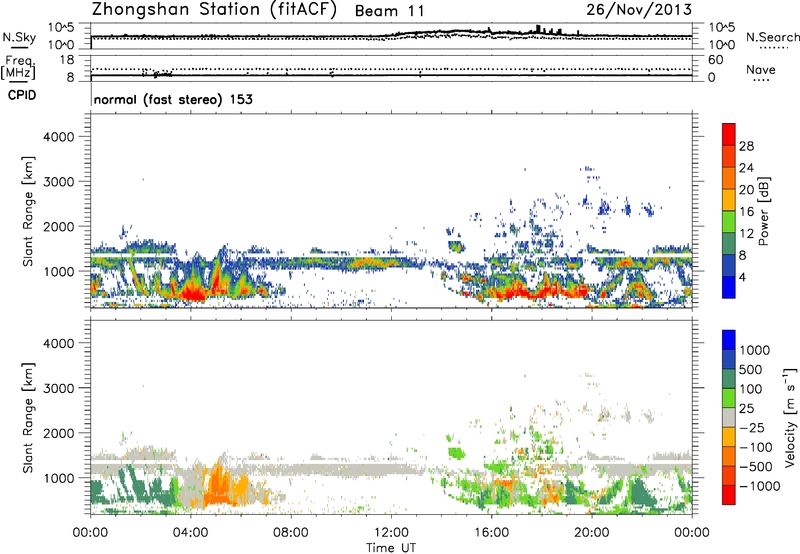
Task: Click the blue bottom of power color bar
Action: (x=729, y=287)
